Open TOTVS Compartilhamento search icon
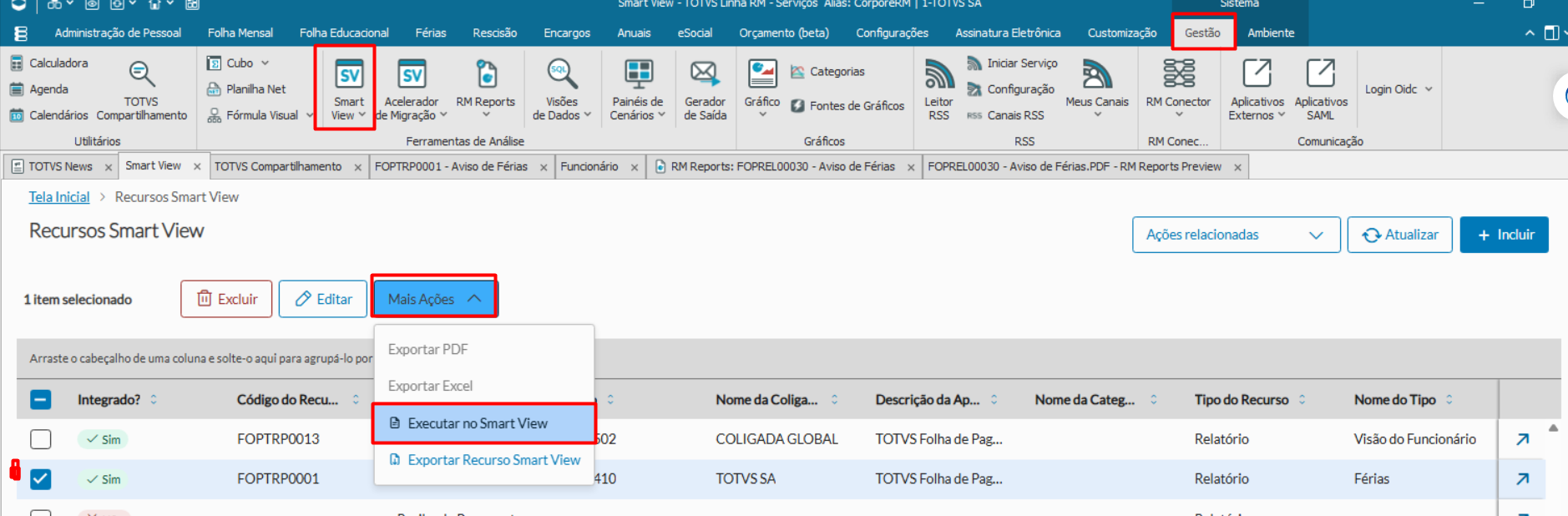The height and width of the screenshot is (516, 1568). (141, 74)
